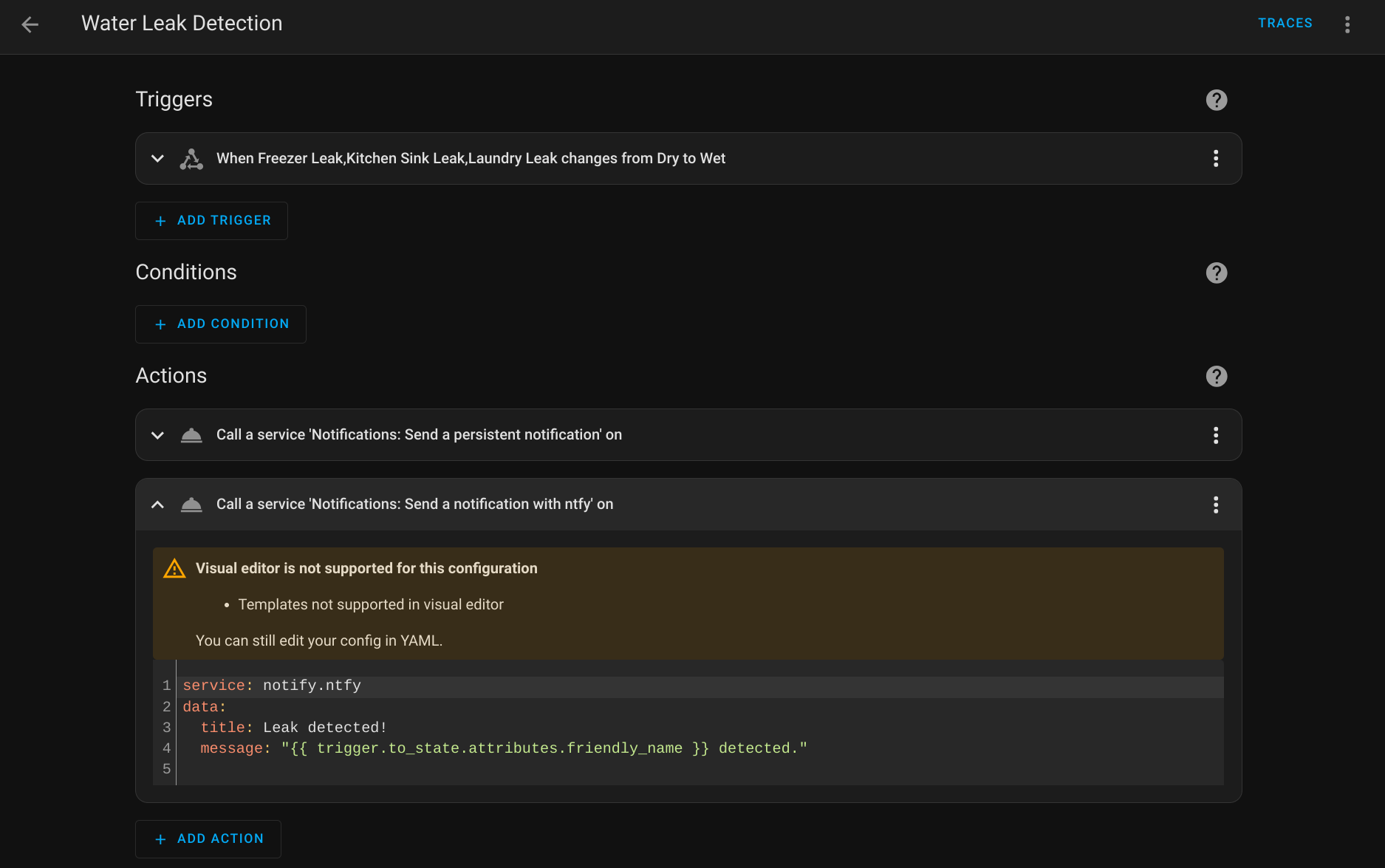This screenshot has width=1385, height=868.
Task: Click ADD TRIGGER button
Action: pyautogui.click(x=211, y=221)
